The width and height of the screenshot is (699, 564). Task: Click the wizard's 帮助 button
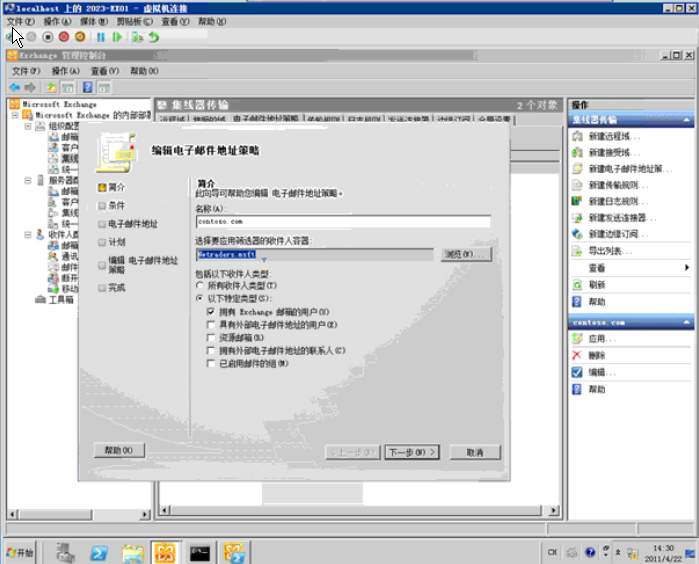[119, 450]
